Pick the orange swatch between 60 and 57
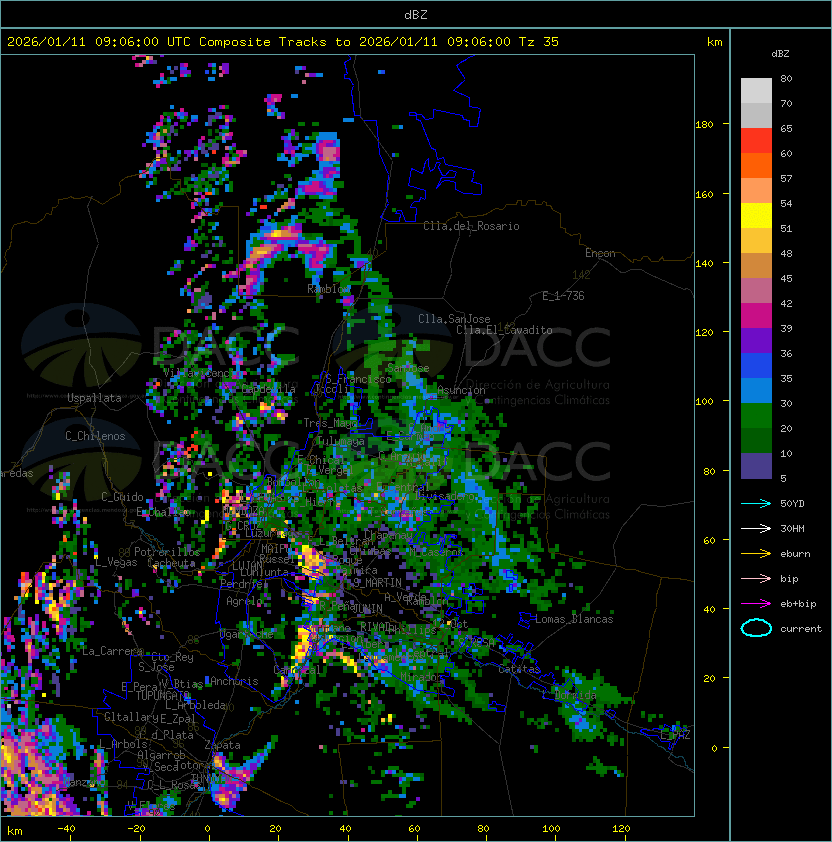Screen dimensions: 832x842 click(756, 166)
